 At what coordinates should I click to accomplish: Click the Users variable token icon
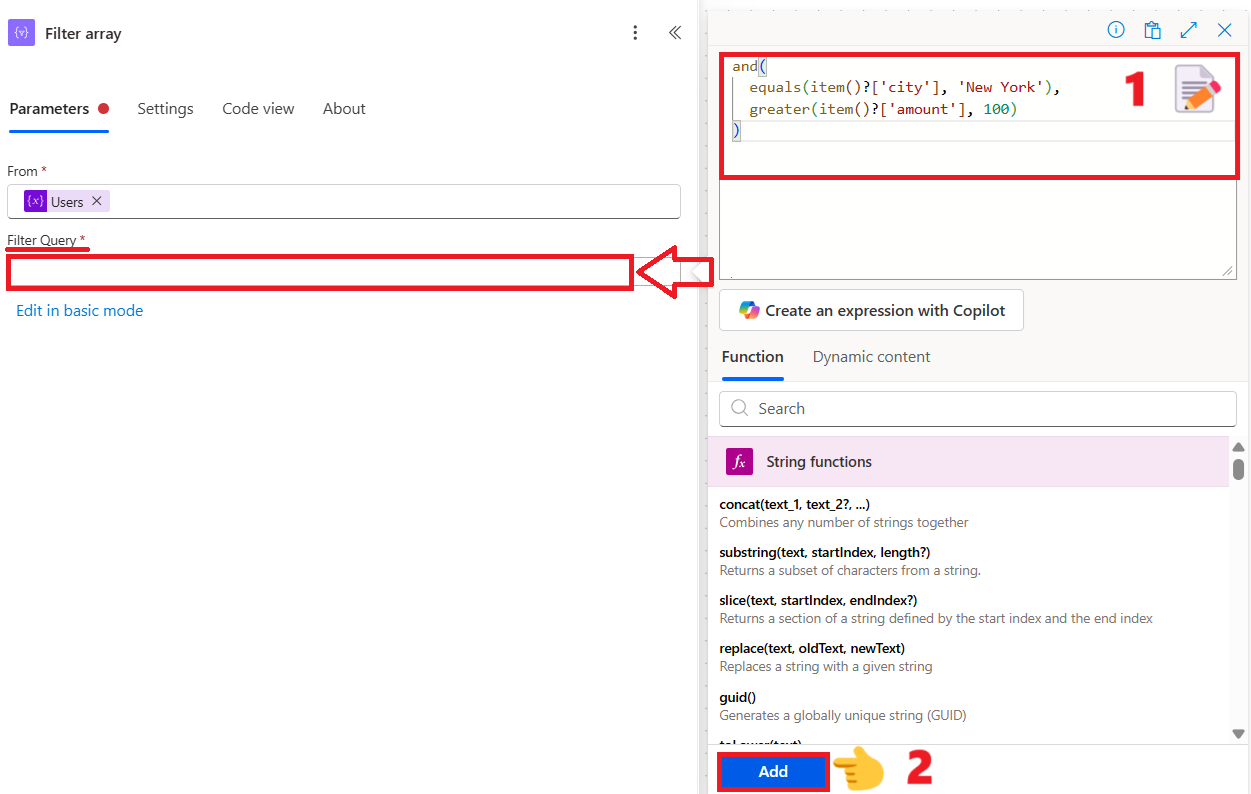tap(36, 201)
